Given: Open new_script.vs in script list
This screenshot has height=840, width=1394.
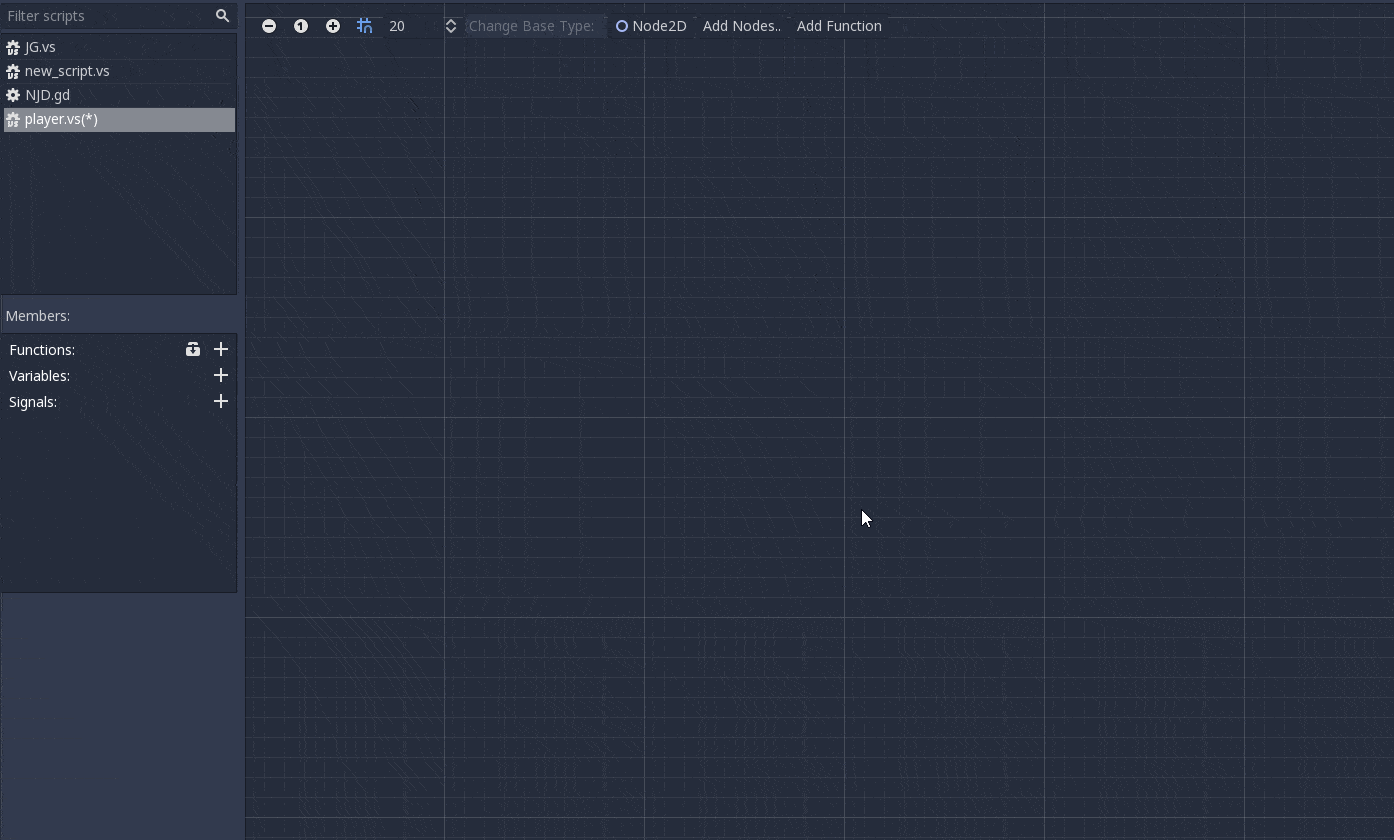Looking at the screenshot, I should [119, 71].
